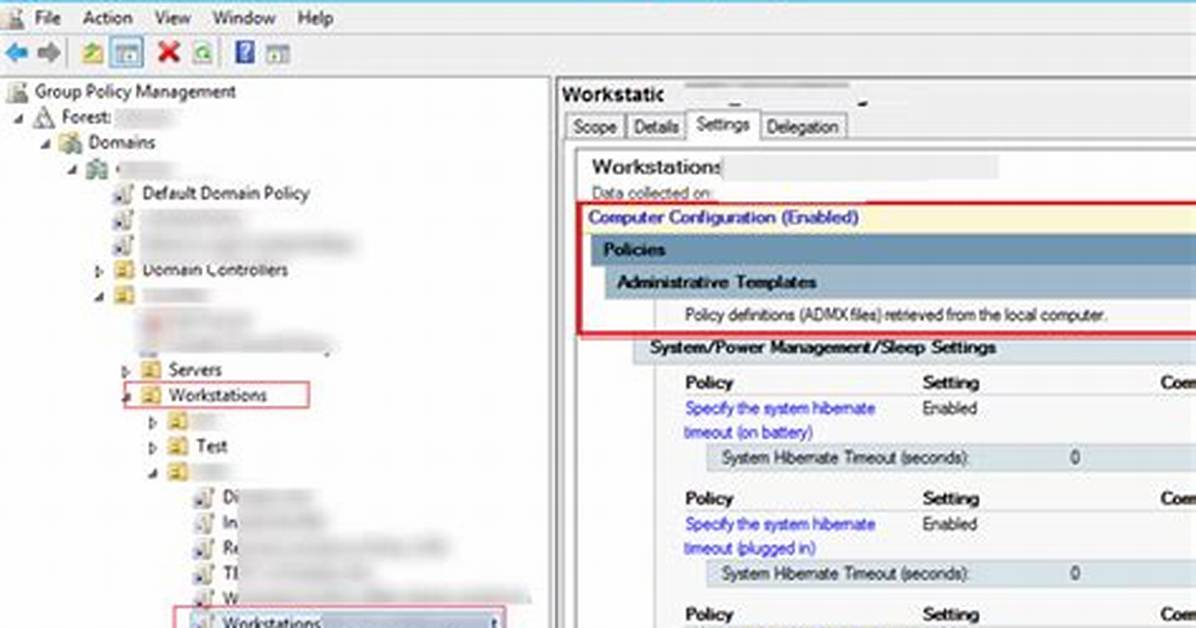Expand the Test OU node
Screen dimensions: 1196x628
point(153,447)
